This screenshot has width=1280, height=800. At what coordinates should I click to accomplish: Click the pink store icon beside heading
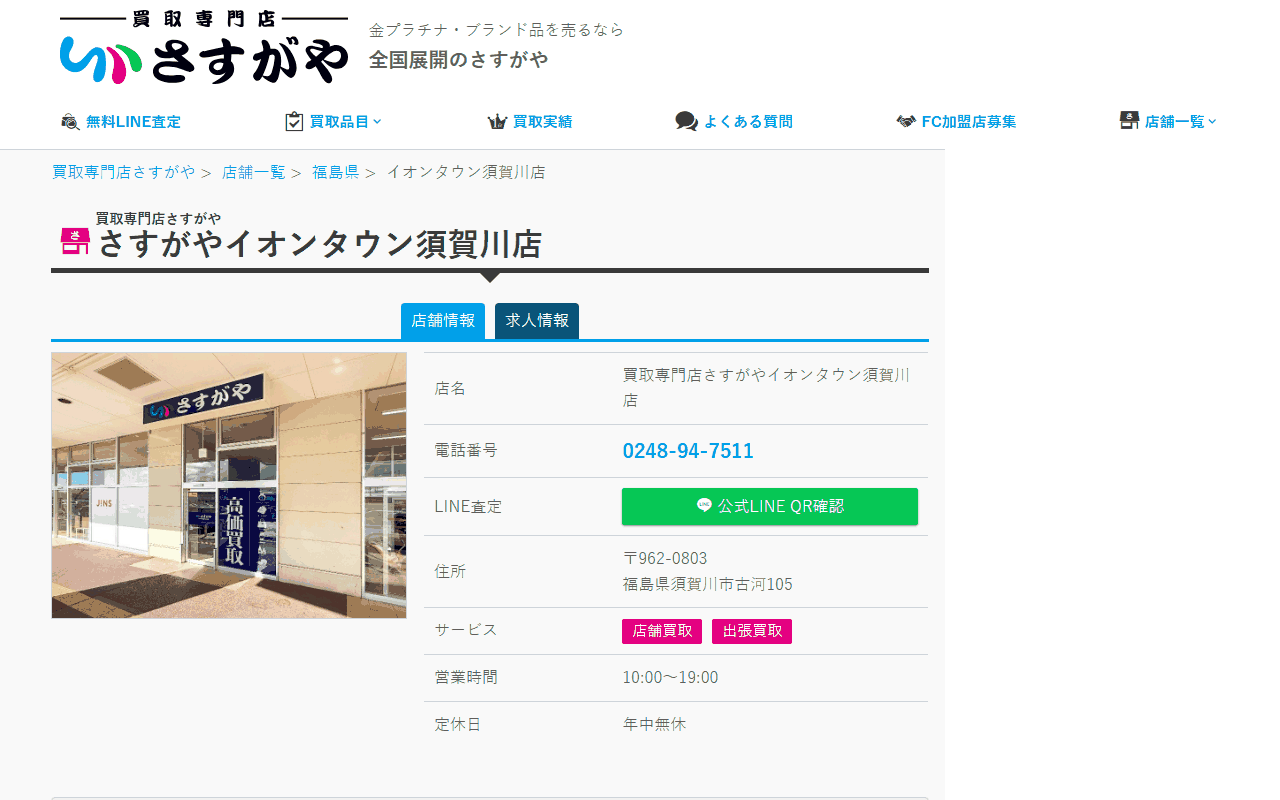coord(75,241)
